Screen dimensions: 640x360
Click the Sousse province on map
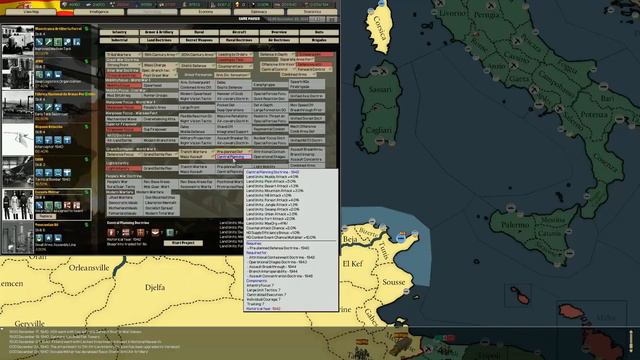pyautogui.click(x=393, y=282)
